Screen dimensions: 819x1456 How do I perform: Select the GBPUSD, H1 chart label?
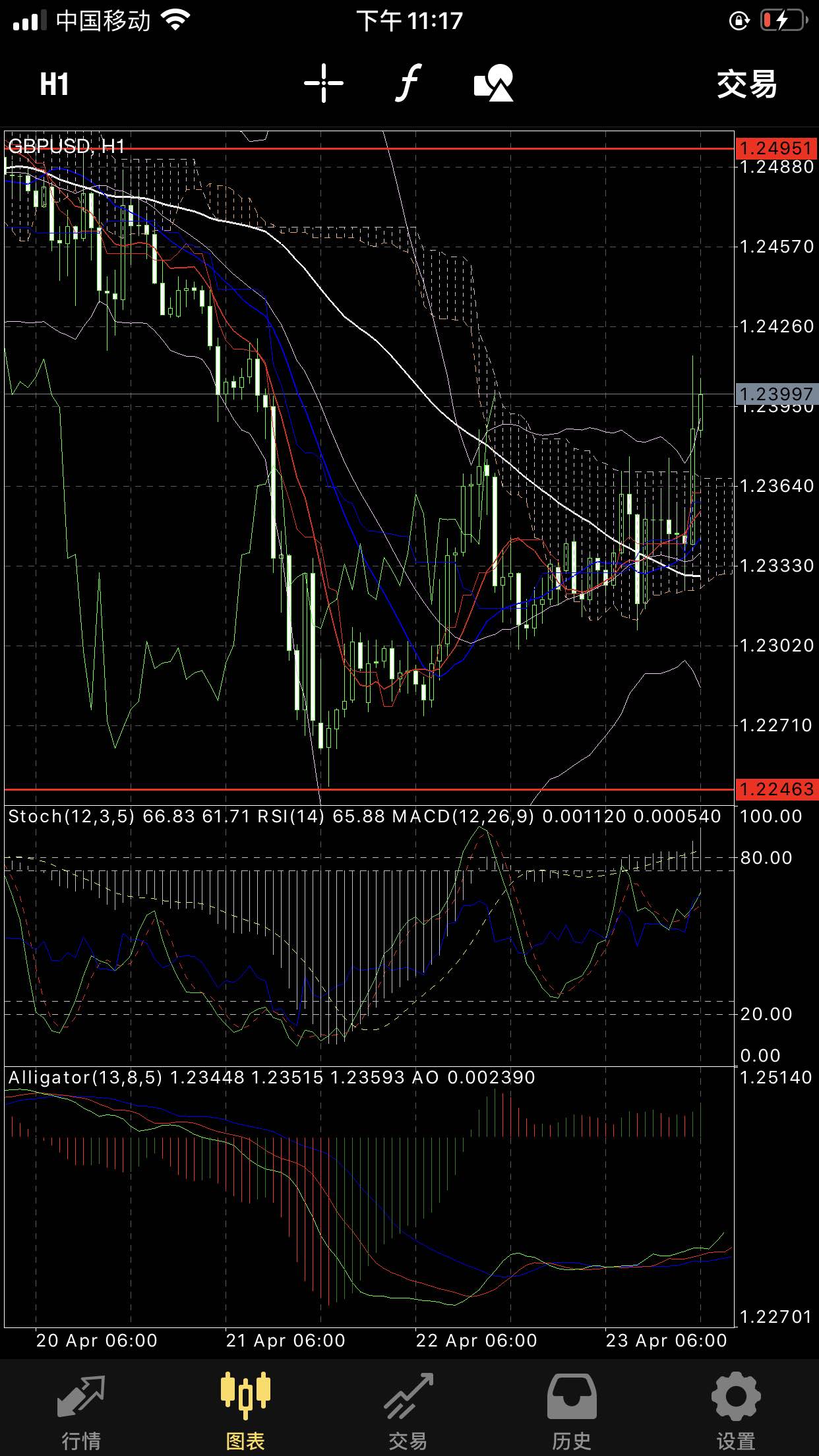click(67, 146)
